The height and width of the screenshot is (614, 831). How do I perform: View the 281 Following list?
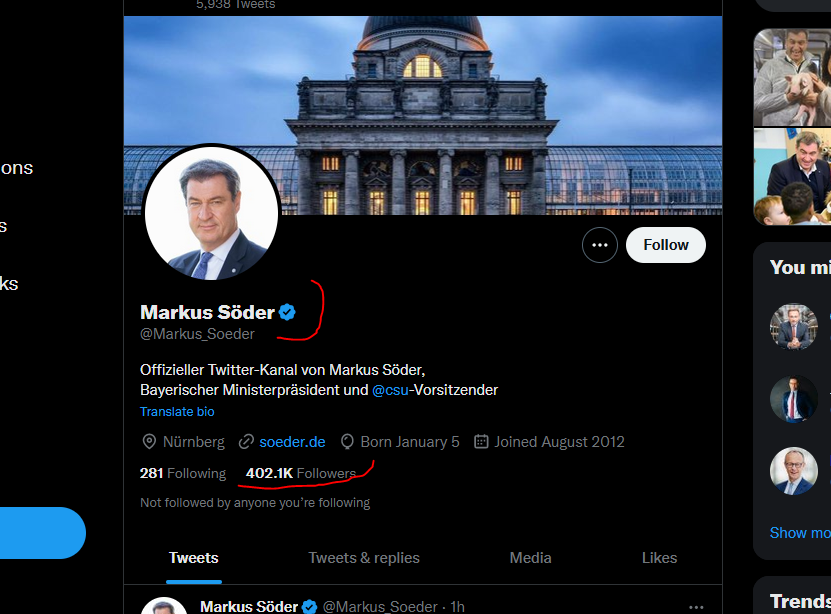pyautogui.click(x=183, y=473)
